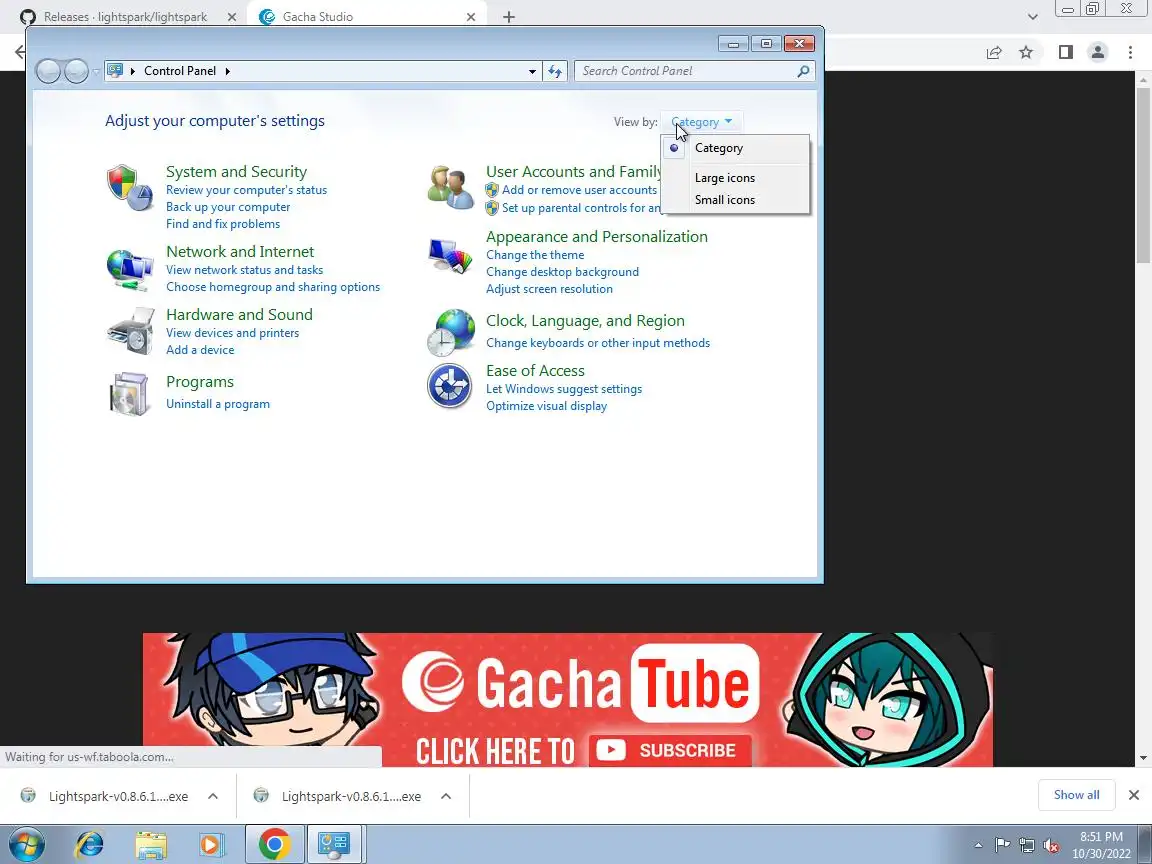Screen dimensions: 1152x864
Task: Close Chrome downloads bar
Action: 1134,795
